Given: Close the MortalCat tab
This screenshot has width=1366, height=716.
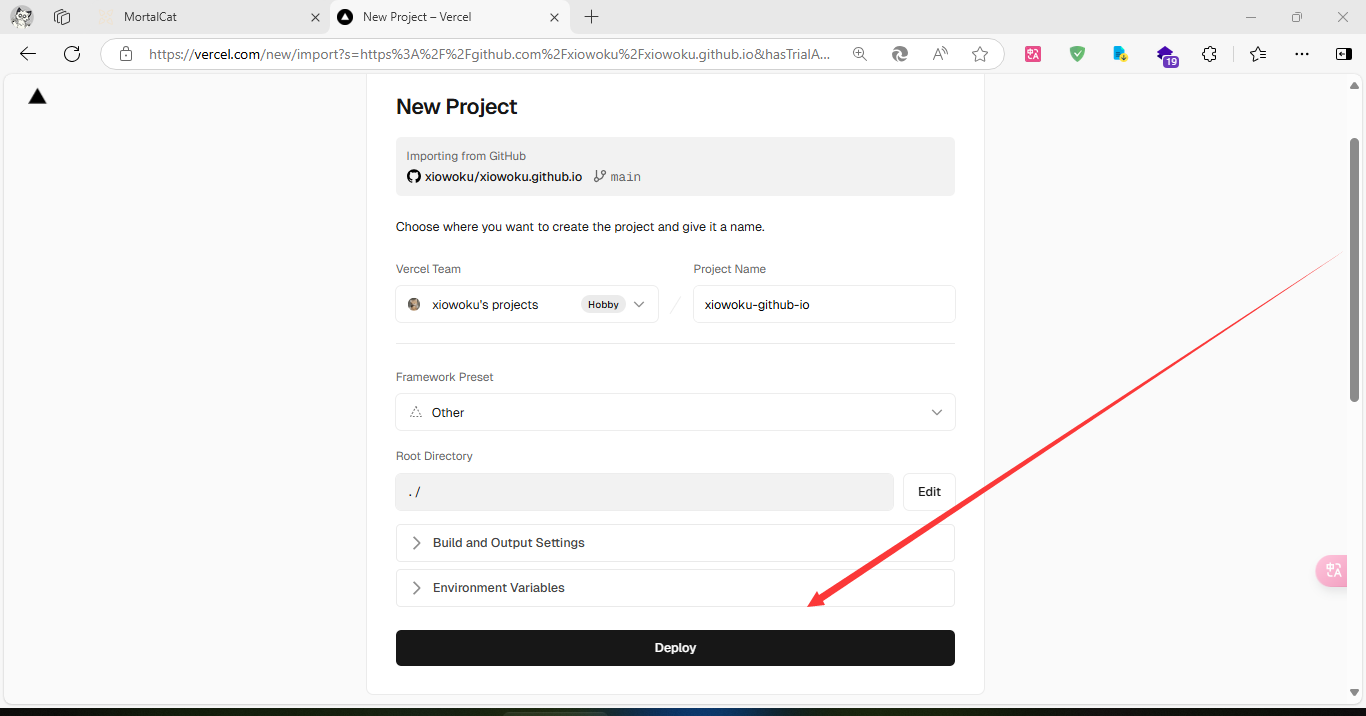Looking at the screenshot, I should [x=314, y=17].
